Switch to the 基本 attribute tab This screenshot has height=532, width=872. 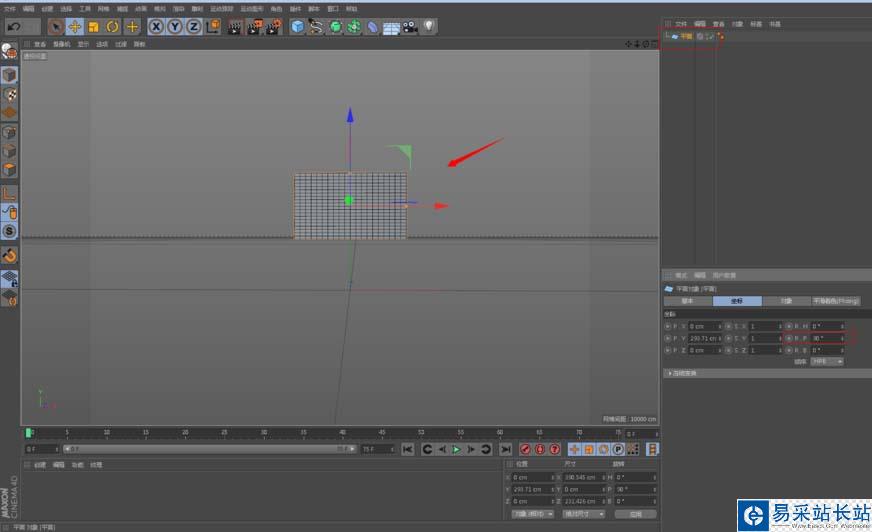click(x=688, y=301)
